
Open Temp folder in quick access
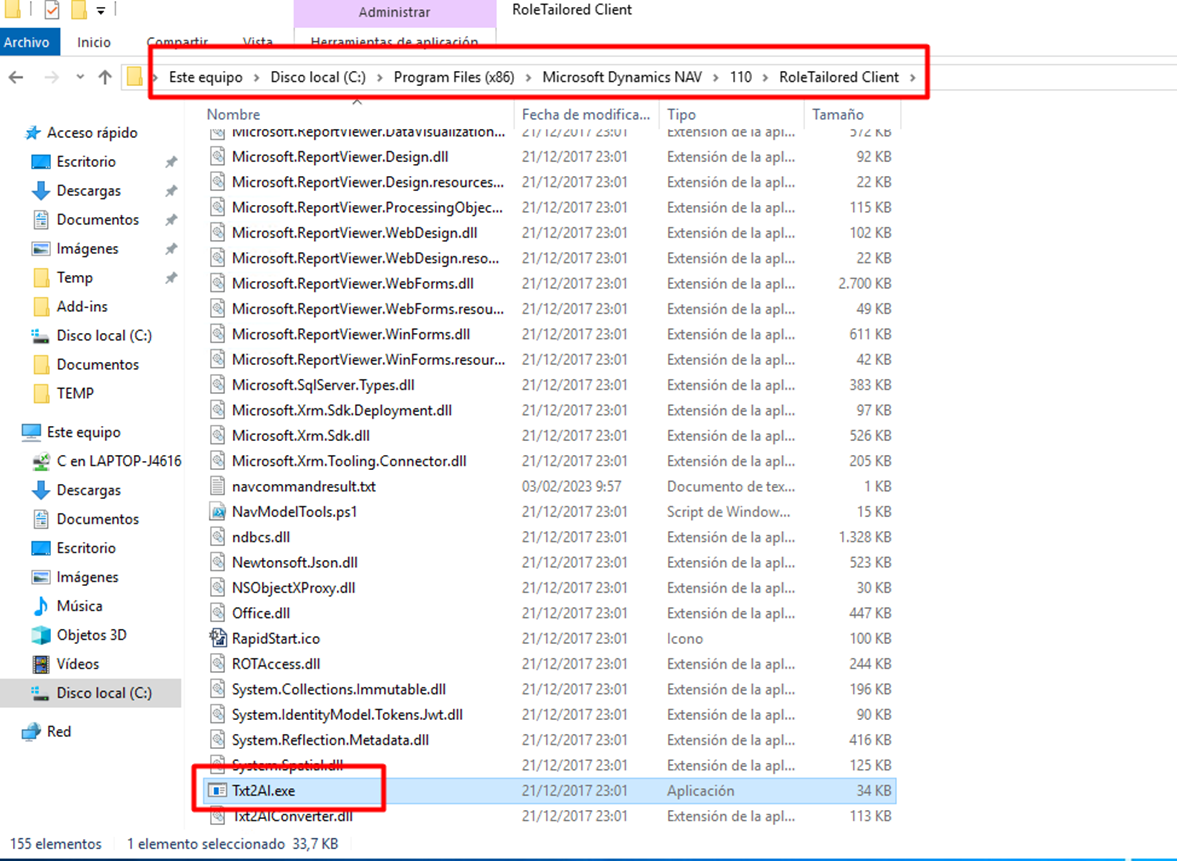[74, 278]
